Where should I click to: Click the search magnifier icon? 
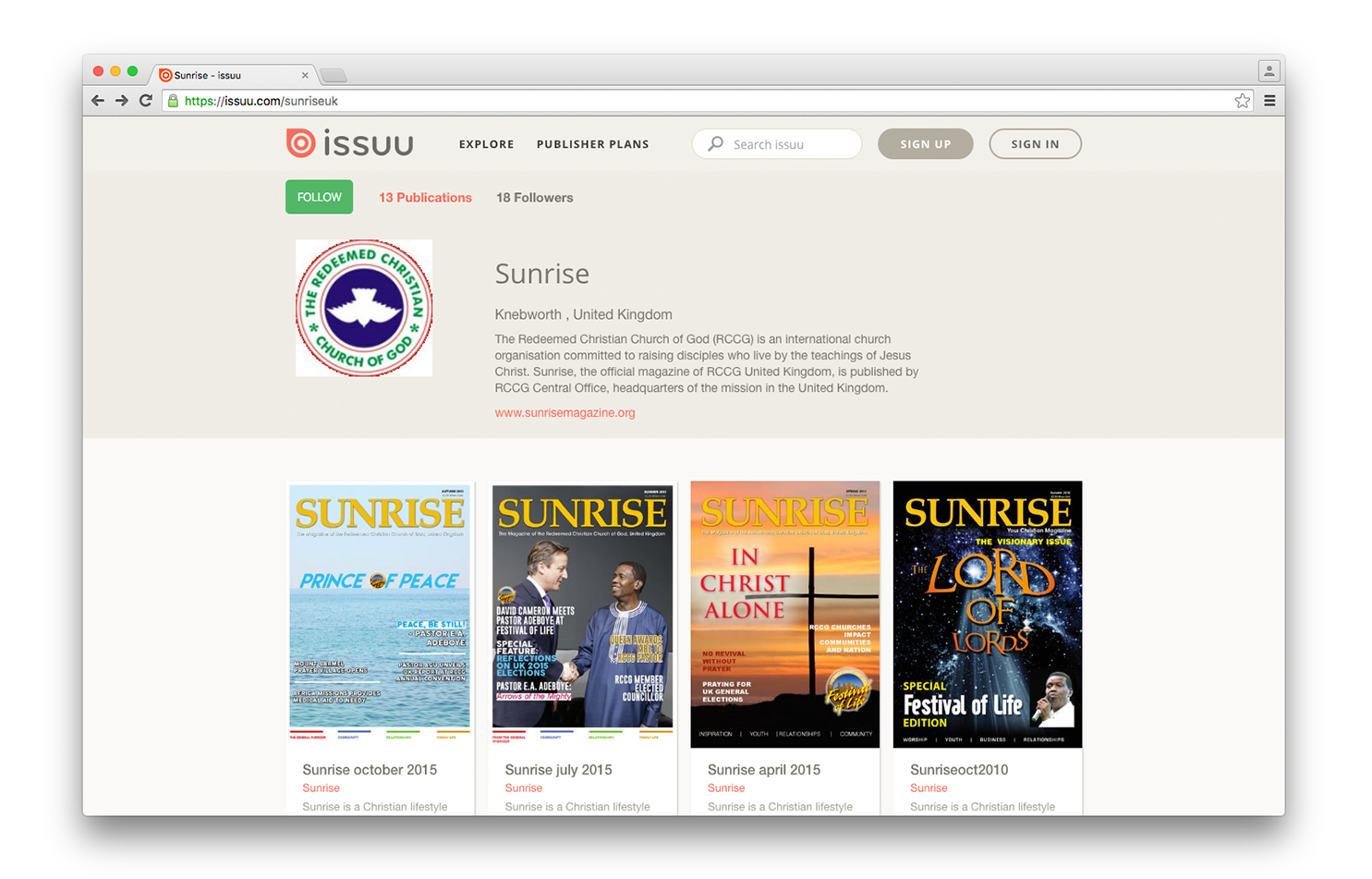(x=715, y=144)
